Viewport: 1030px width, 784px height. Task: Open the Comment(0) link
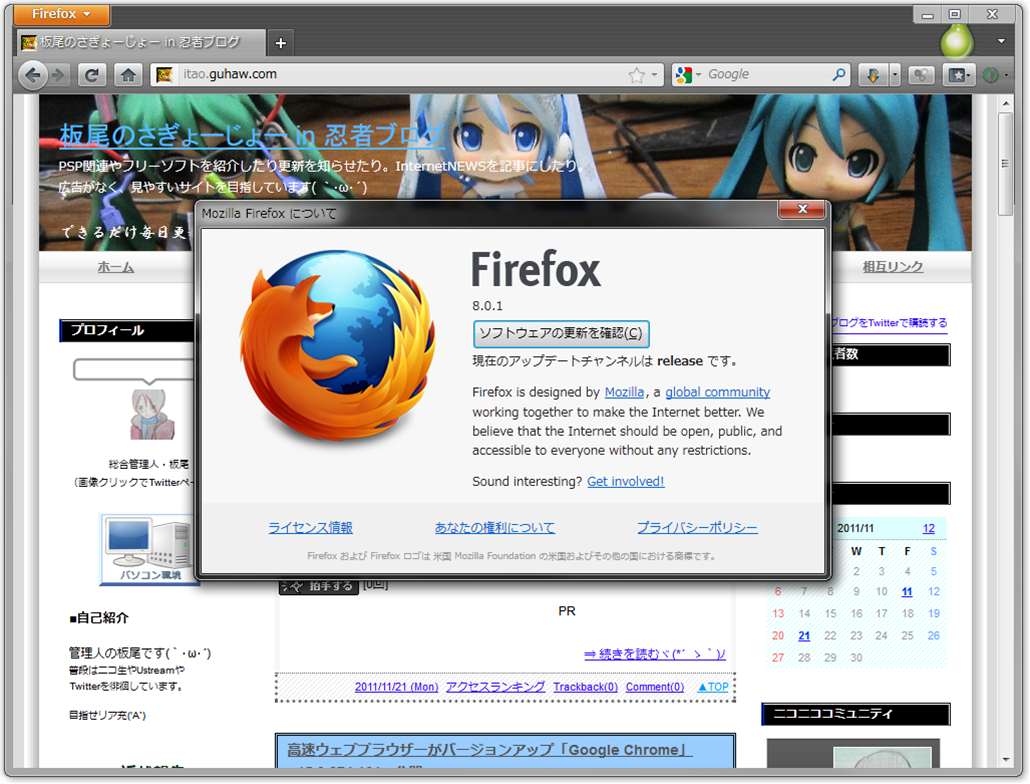(654, 687)
